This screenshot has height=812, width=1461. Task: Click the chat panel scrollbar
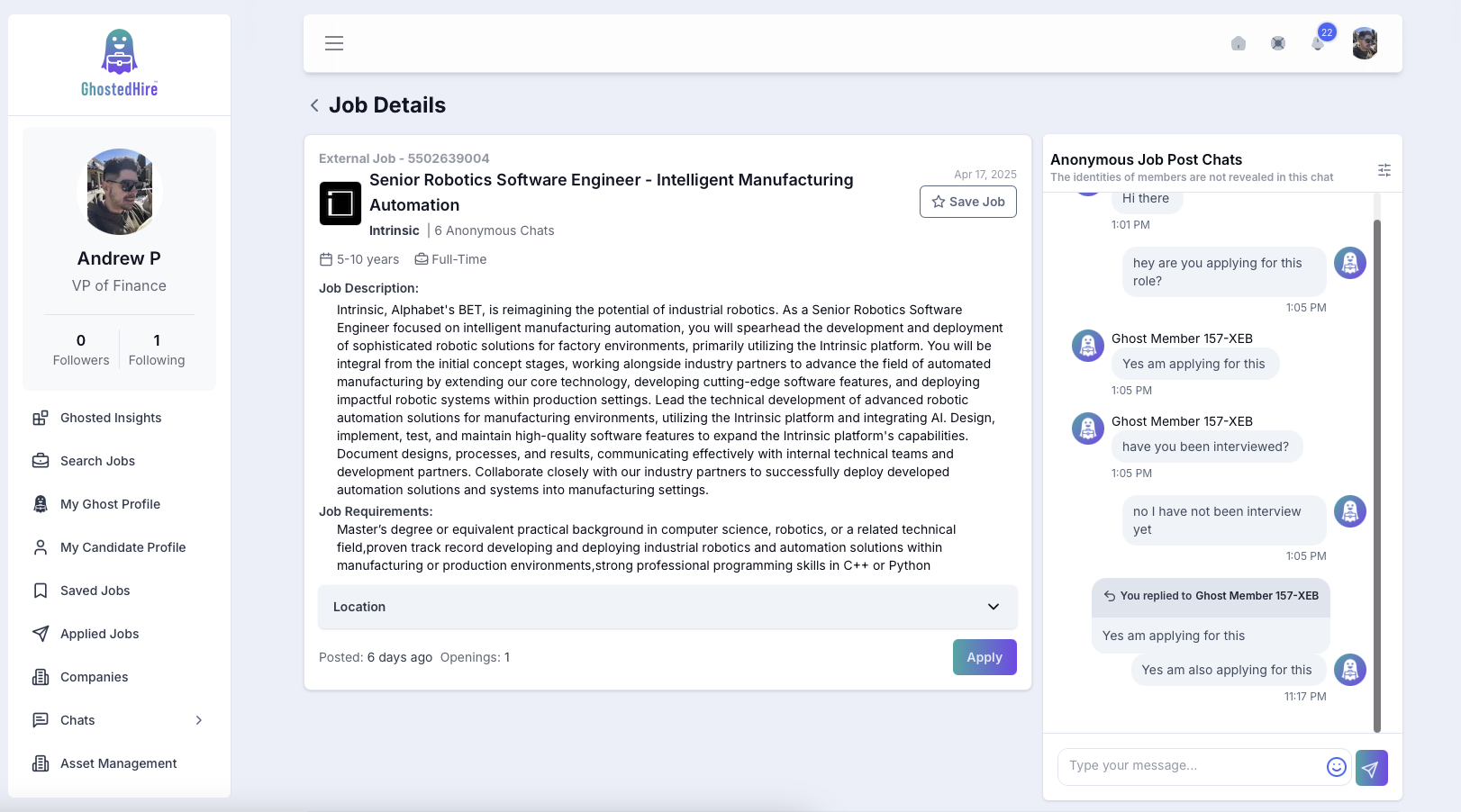[x=1376, y=475]
